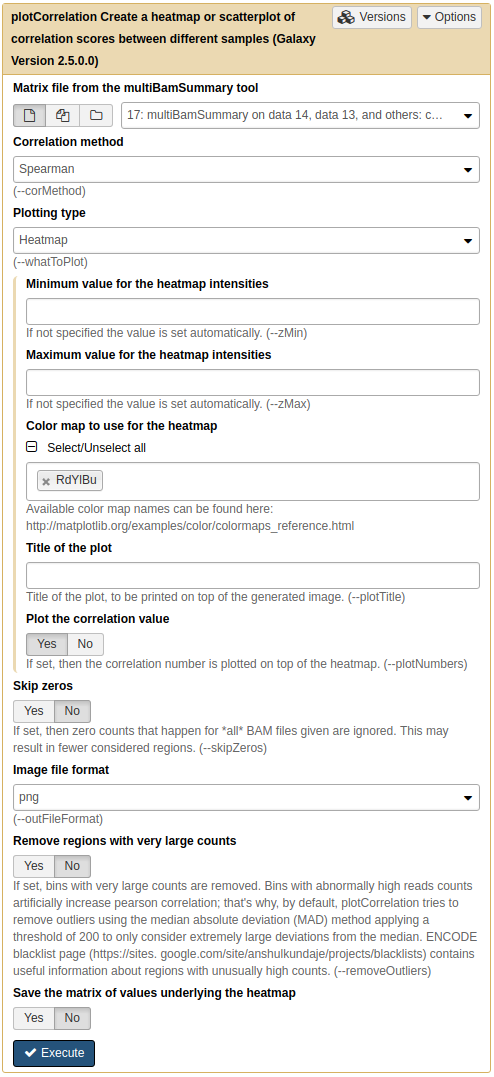Open the Versions menu
The width and height of the screenshot is (494, 1077).
372,17
